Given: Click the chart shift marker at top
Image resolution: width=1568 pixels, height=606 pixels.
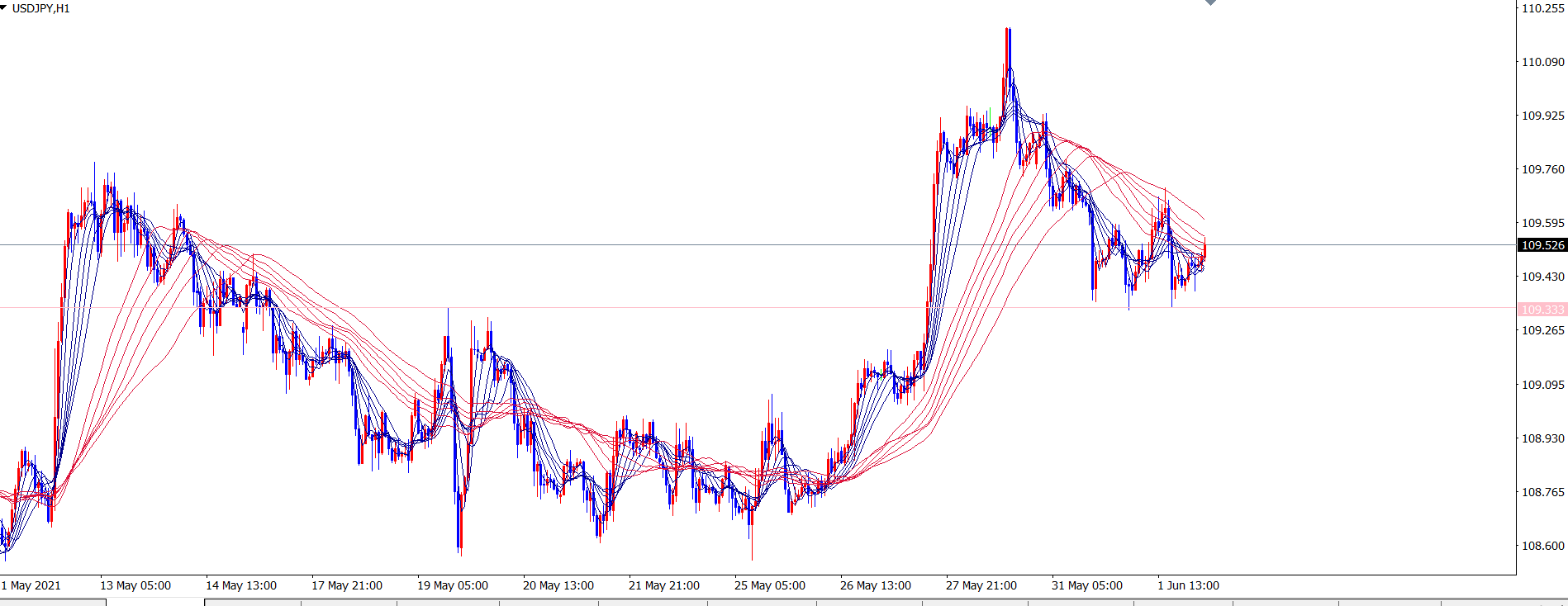Looking at the screenshot, I should click(1210, 2).
